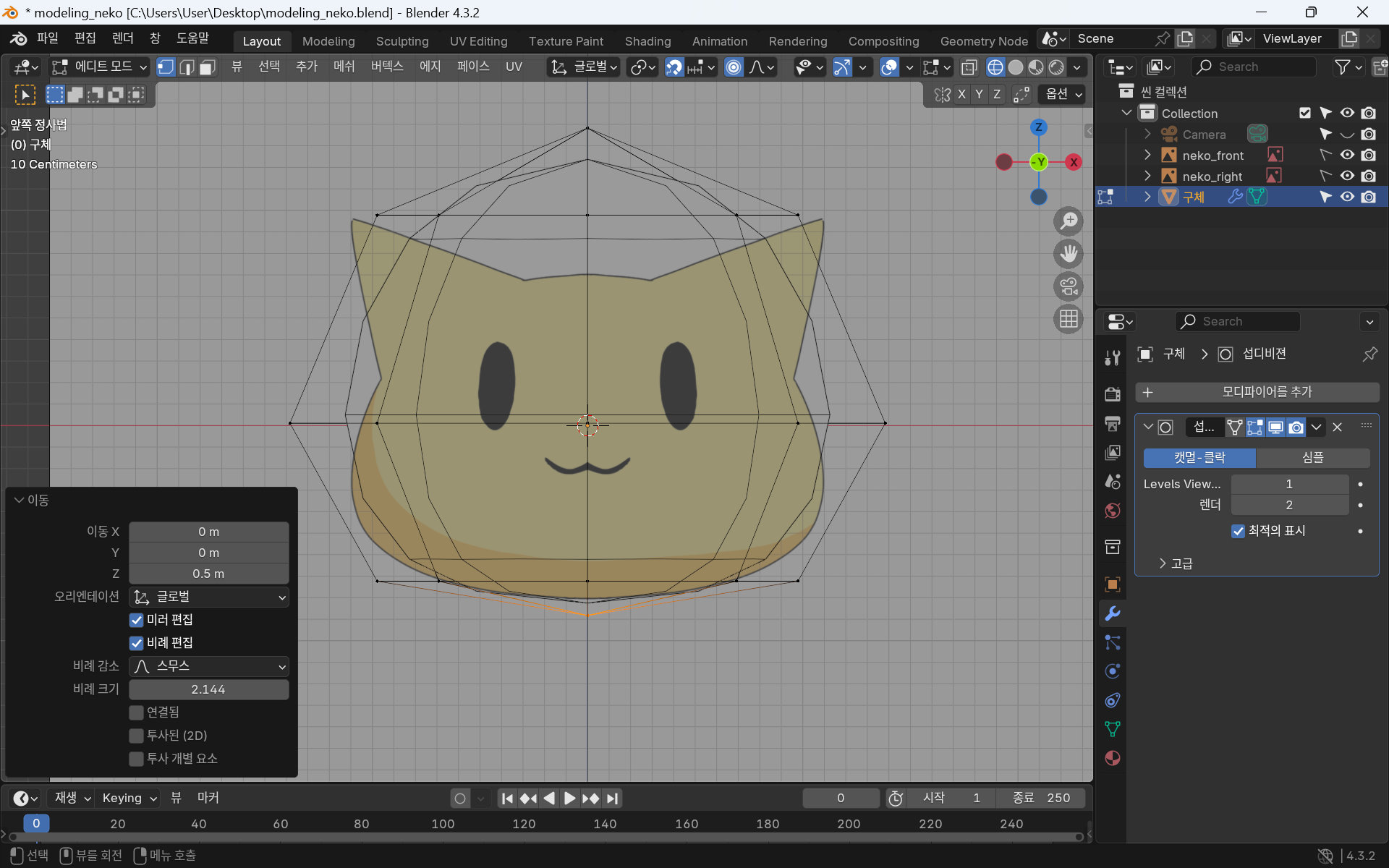Image resolution: width=1389 pixels, height=868 pixels.
Task: Open the Material properties tab icon
Action: [x=1113, y=758]
